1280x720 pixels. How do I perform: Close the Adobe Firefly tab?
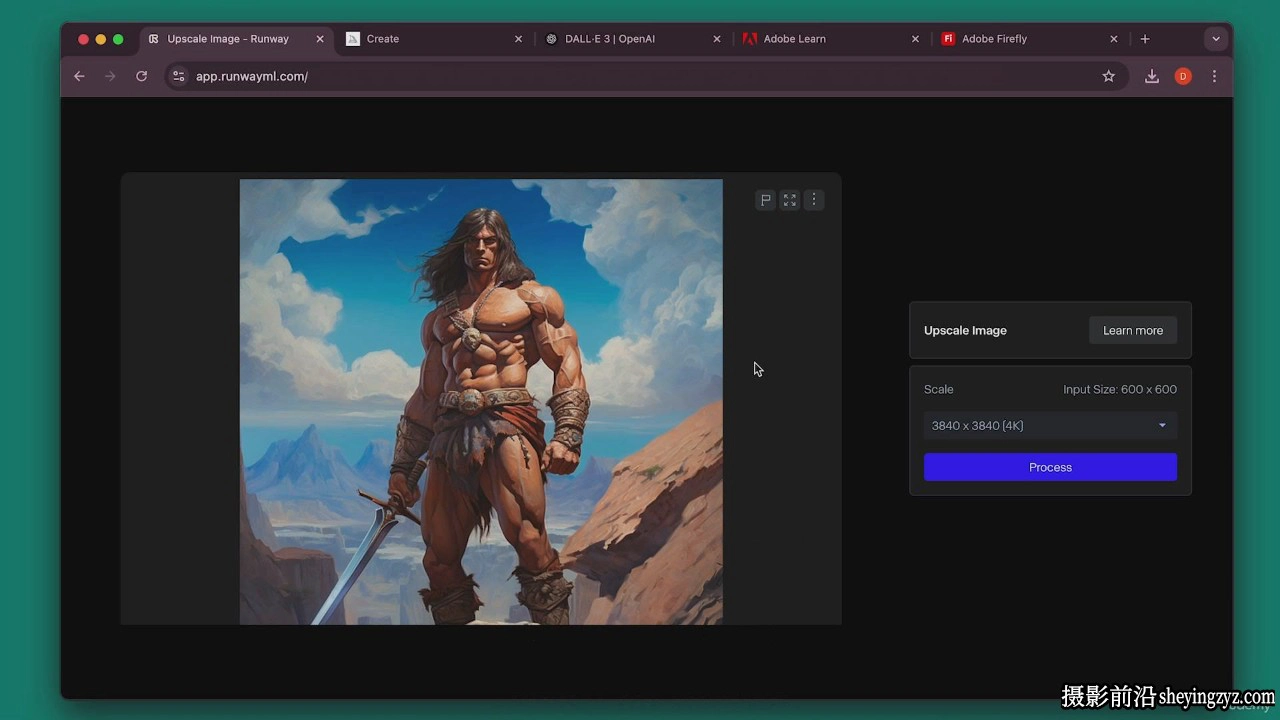coord(1114,39)
